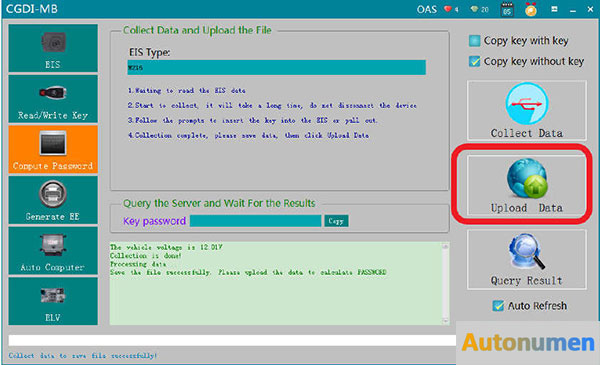600x365 pixels.
Task: Open the EIS module in the sidebar
Action: coord(53,48)
